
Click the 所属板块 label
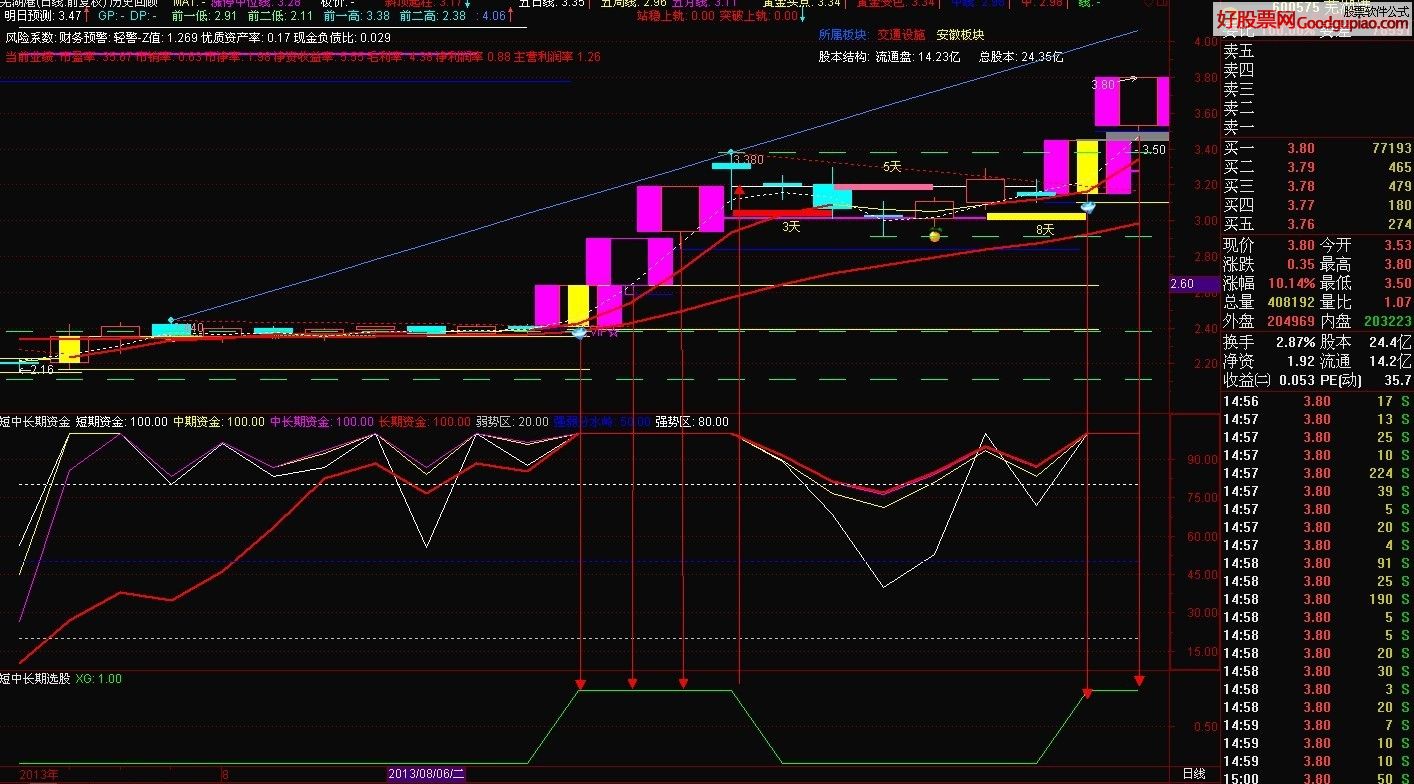coord(840,36)
